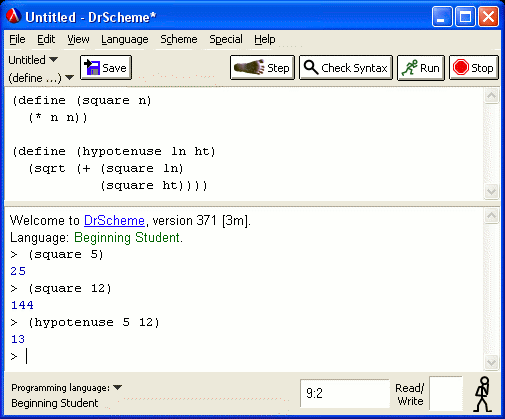Click the "(* n n))" code line
This screenshot has height=419, width=505.
pyautogui.click(x=58, y=118)
